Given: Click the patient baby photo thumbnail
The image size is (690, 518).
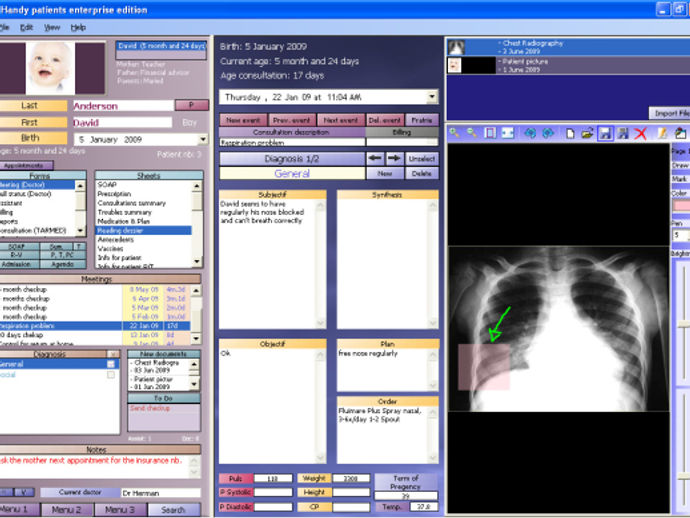Looking at the screenshot, I should [x=50, y=68].
